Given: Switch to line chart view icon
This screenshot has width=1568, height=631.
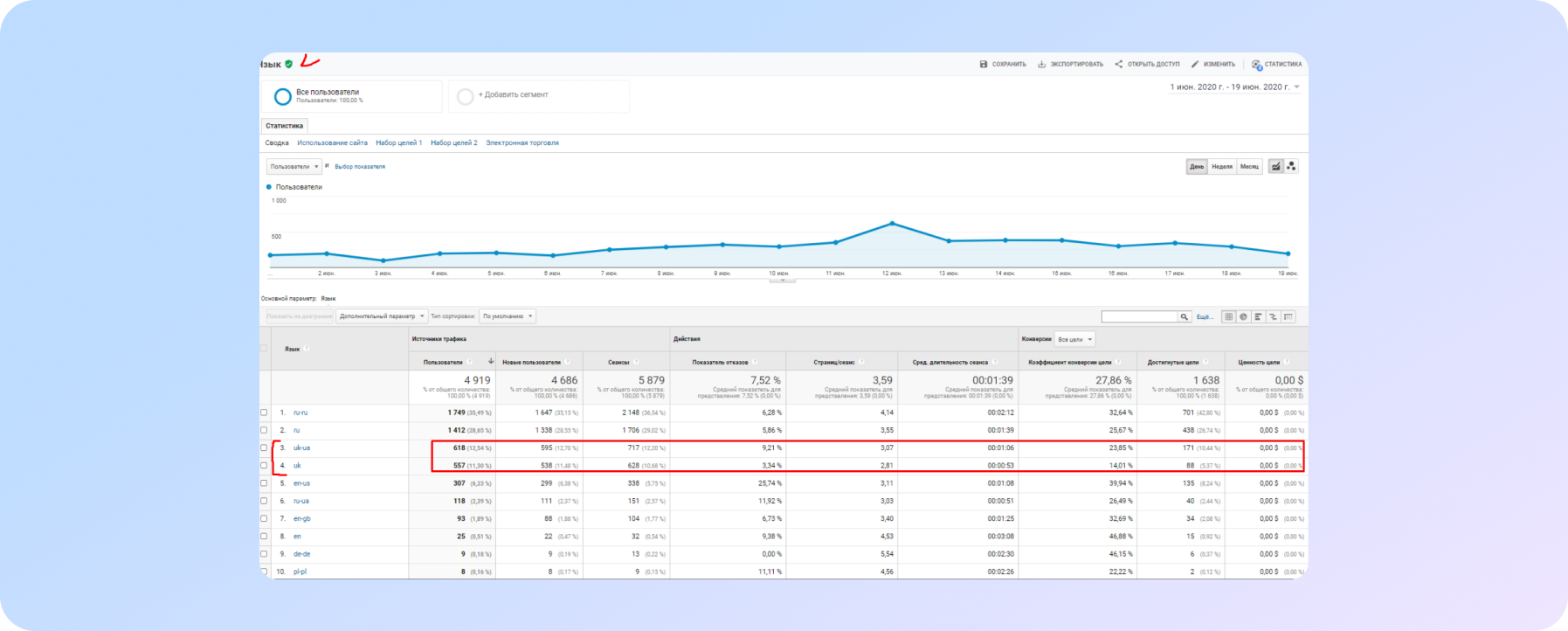Looking at the screenshot, I should 1276,166.
